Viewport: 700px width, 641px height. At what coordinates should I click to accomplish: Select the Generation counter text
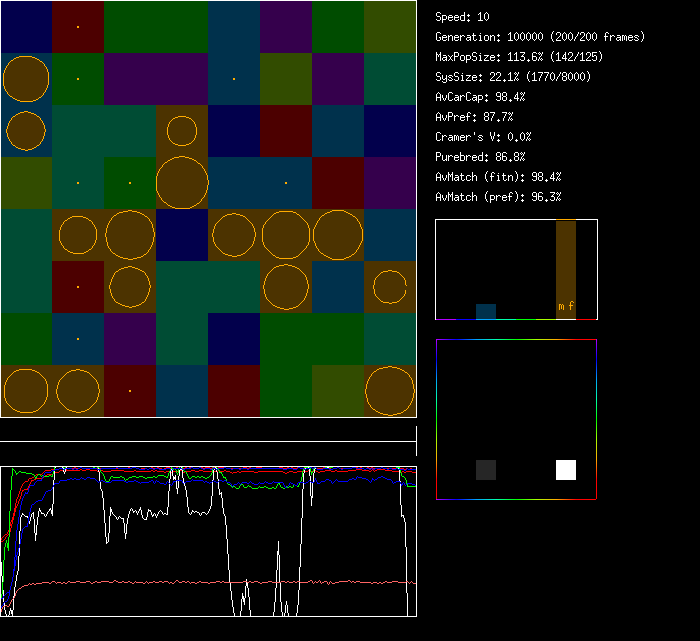point(540,37)
